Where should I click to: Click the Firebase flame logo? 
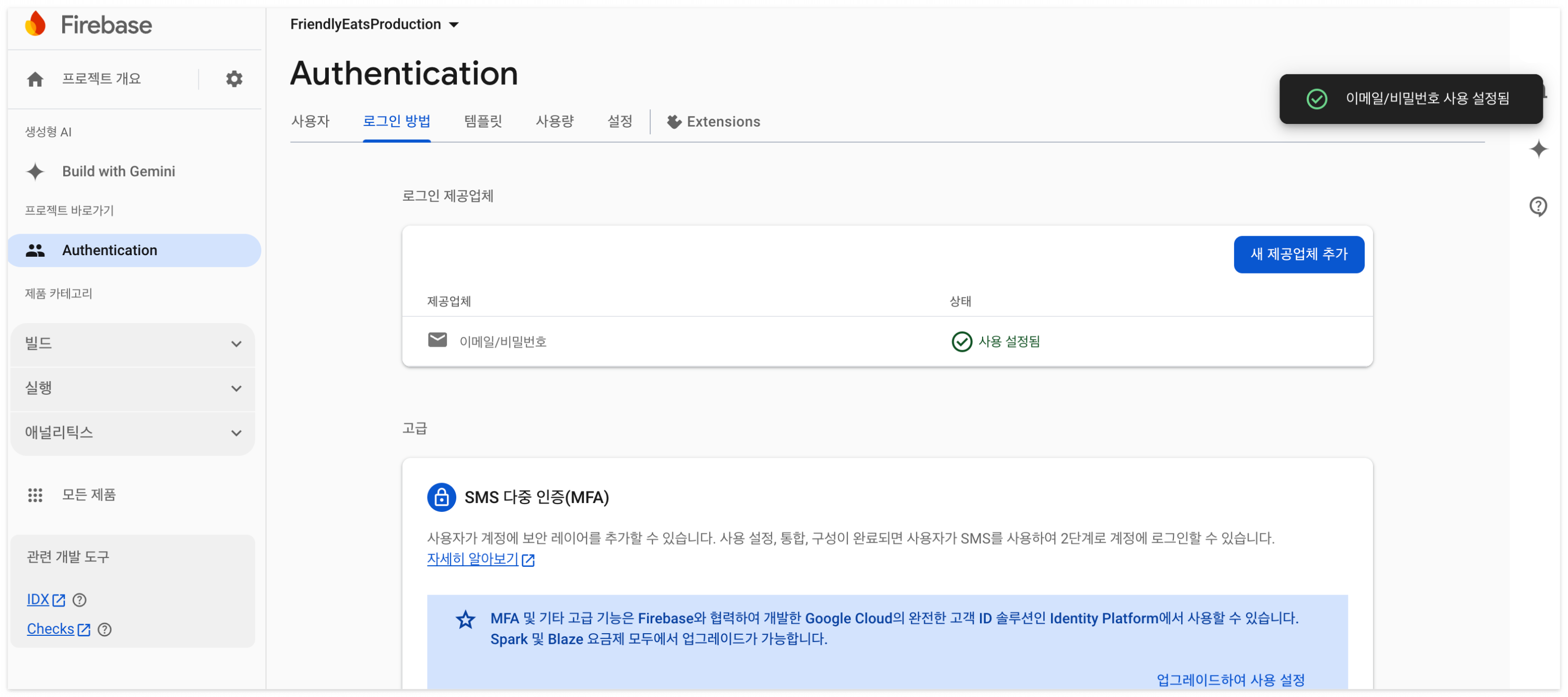click(x=36, y=25)
